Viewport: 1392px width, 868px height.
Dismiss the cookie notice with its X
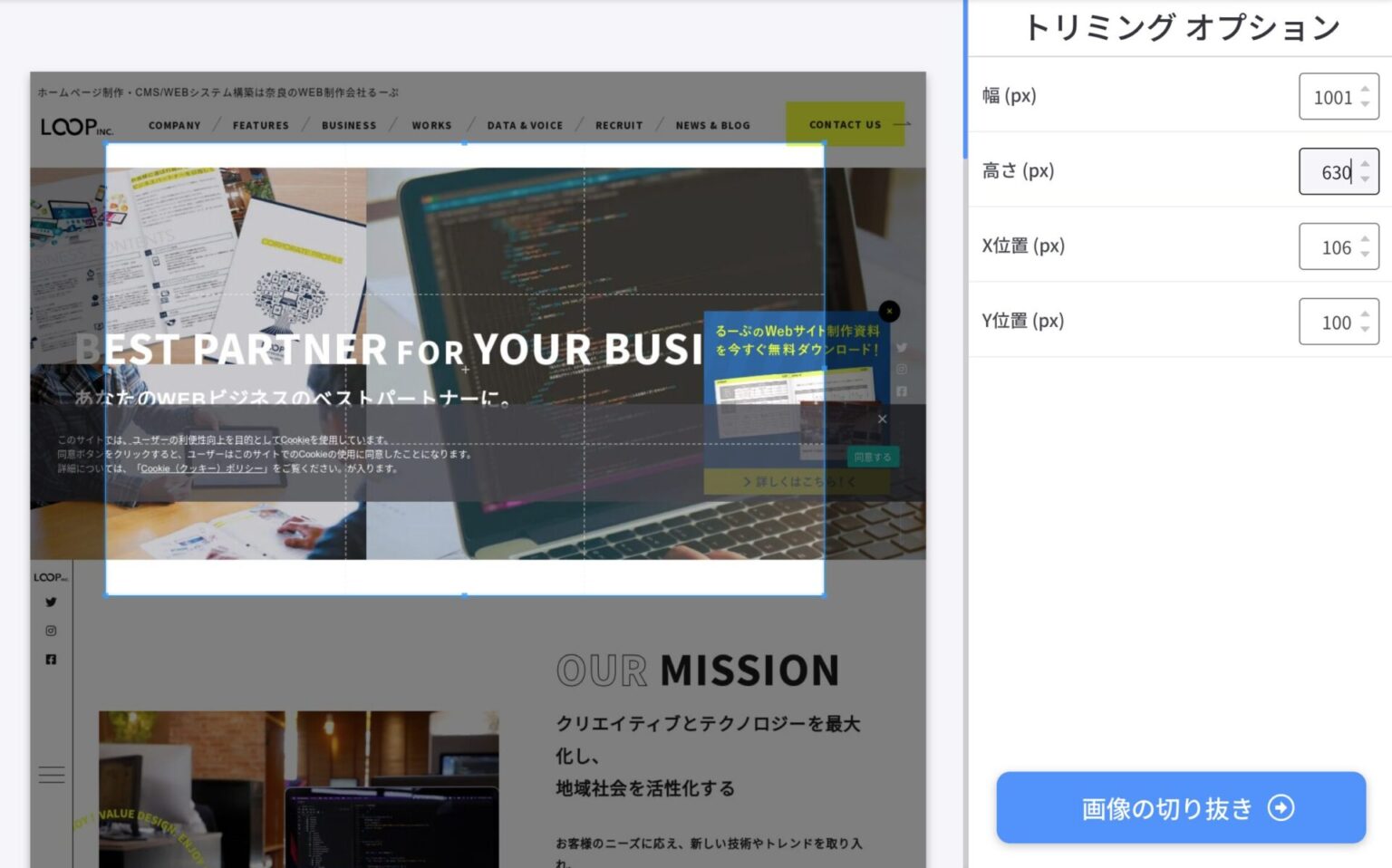pyautogui.click(x=883, y=419)
